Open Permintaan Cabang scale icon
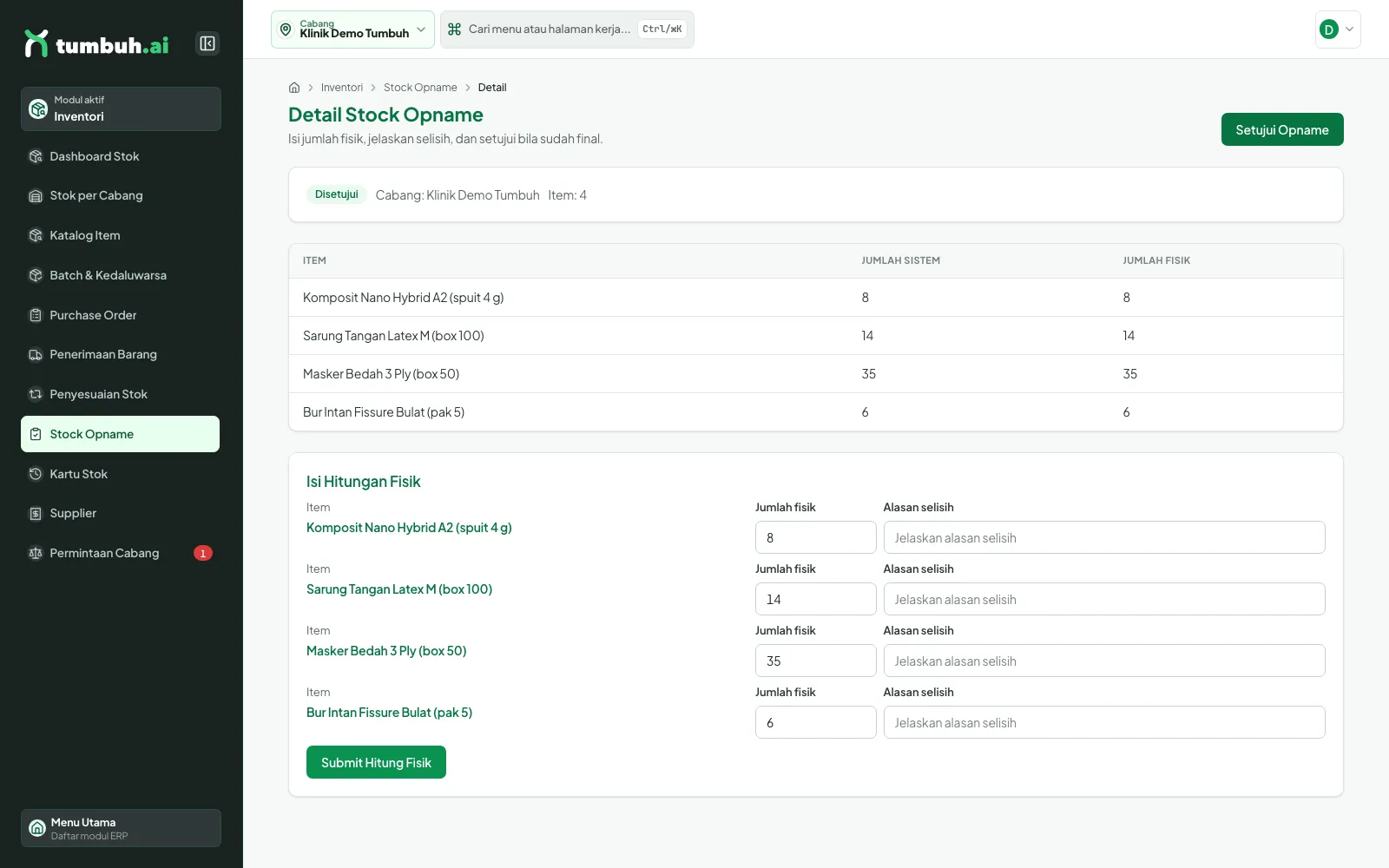 click(36, 553)
